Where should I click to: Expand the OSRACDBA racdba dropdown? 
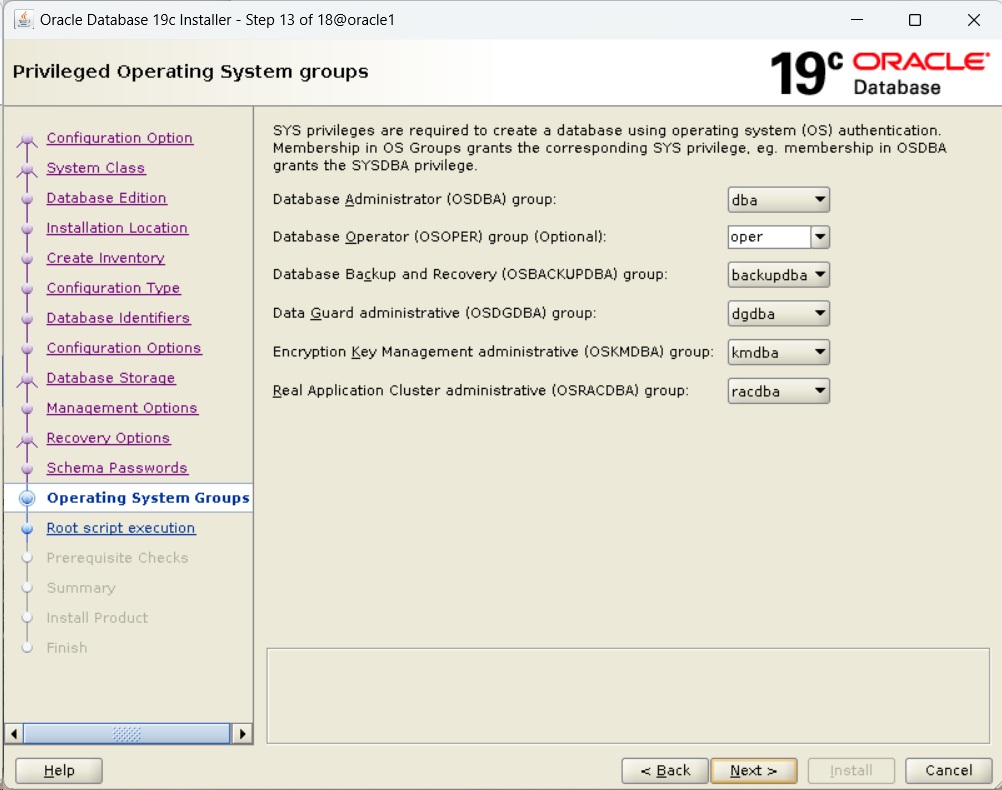pyautogui.click(x=779, y=390)
